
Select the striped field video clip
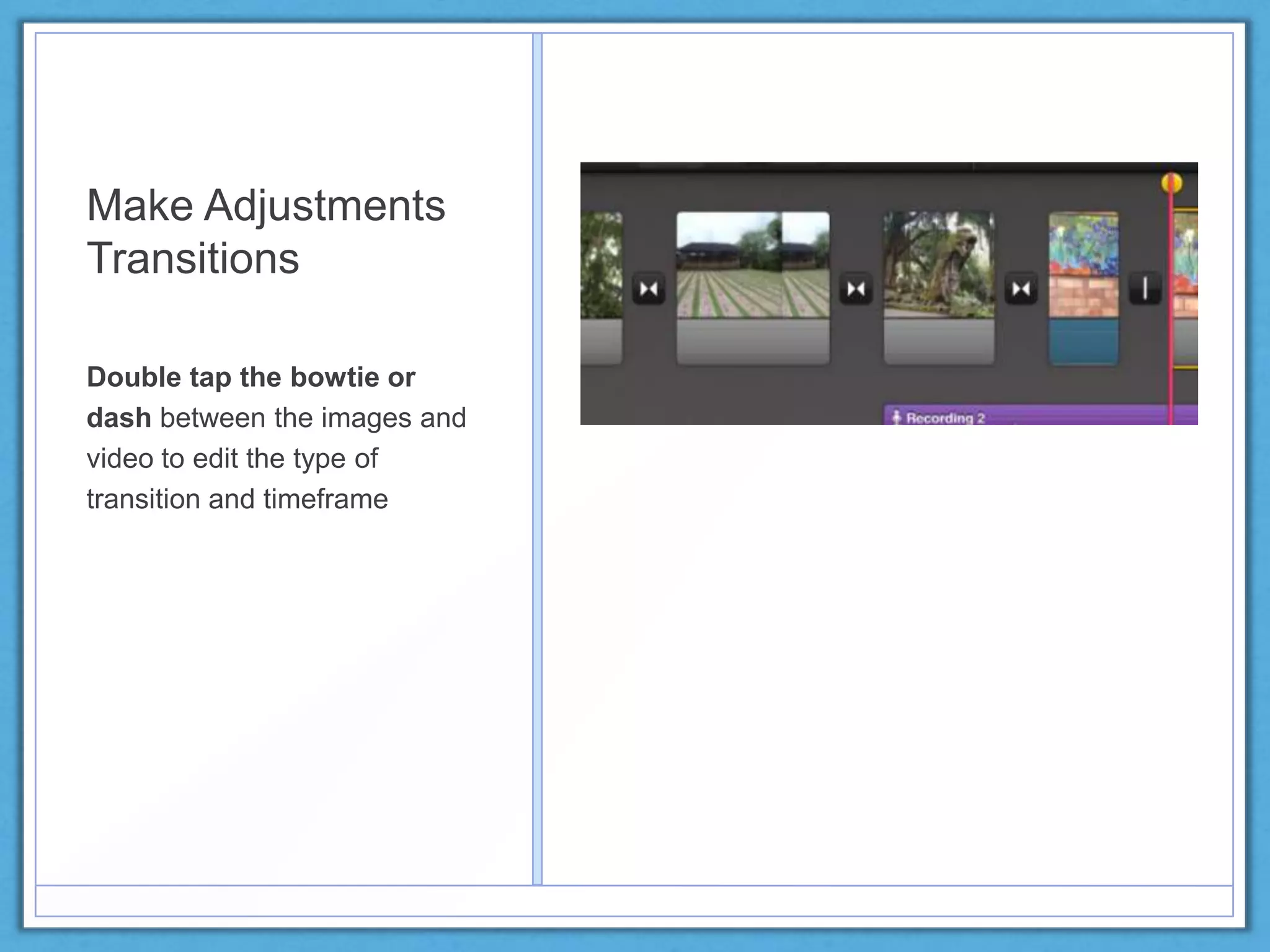753,288
